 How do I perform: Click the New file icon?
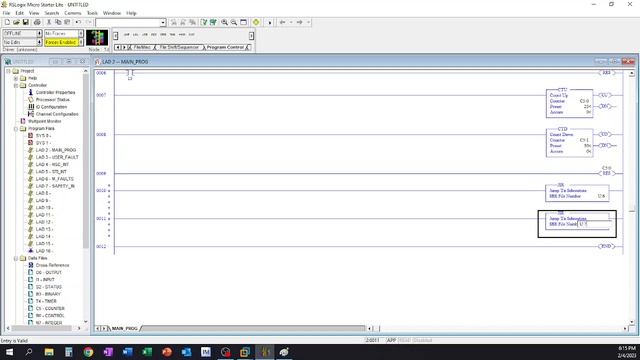7,22
